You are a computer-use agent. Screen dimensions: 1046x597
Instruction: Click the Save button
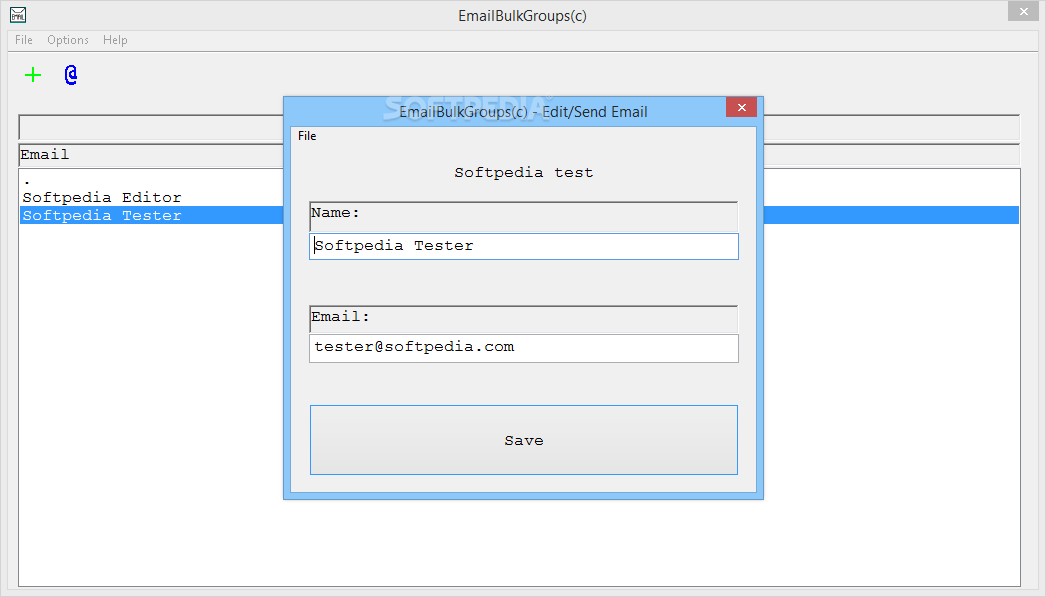point(524,440)
